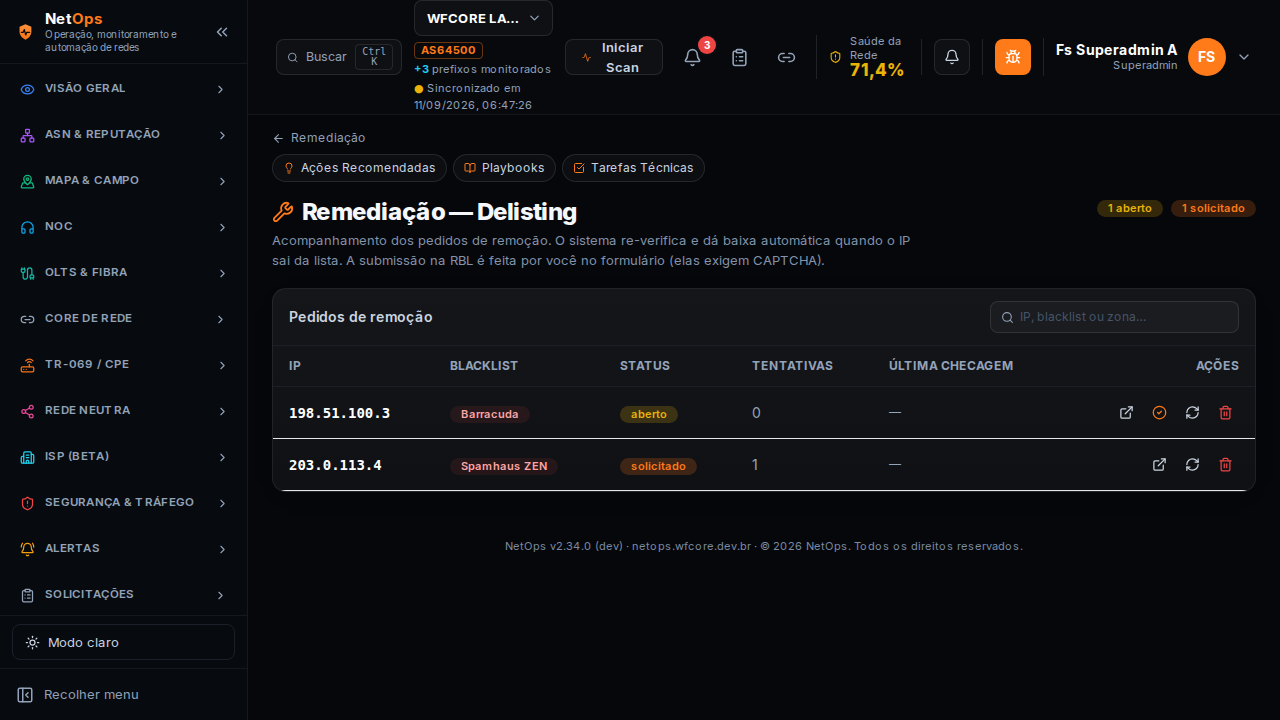The image size is (1280, 720).
Task: Click IP cell 203.0.113.4
Action: [335, 465]
